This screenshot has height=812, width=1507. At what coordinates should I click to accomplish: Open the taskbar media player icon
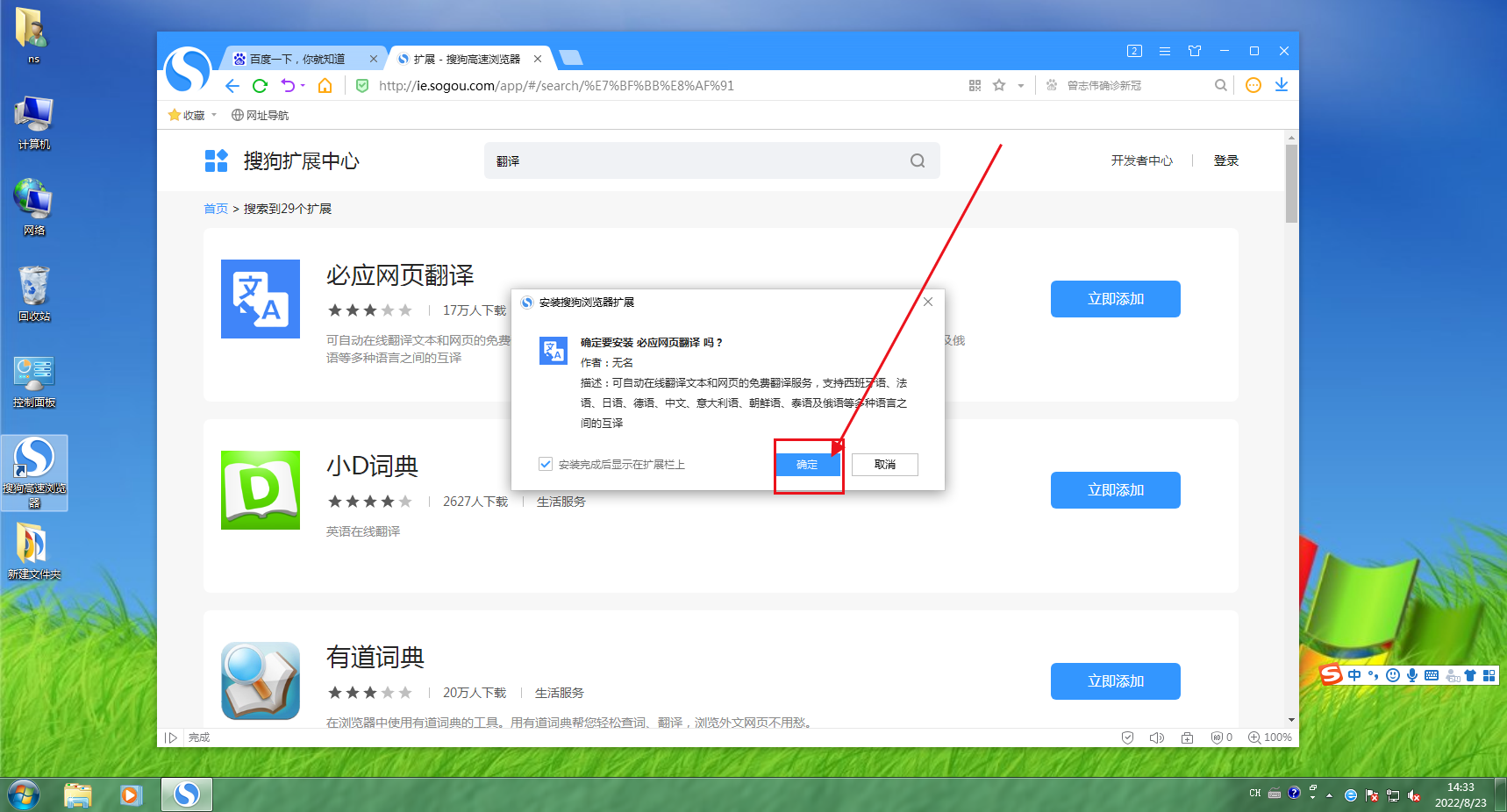pyautogui.click(x=132, y=794)
